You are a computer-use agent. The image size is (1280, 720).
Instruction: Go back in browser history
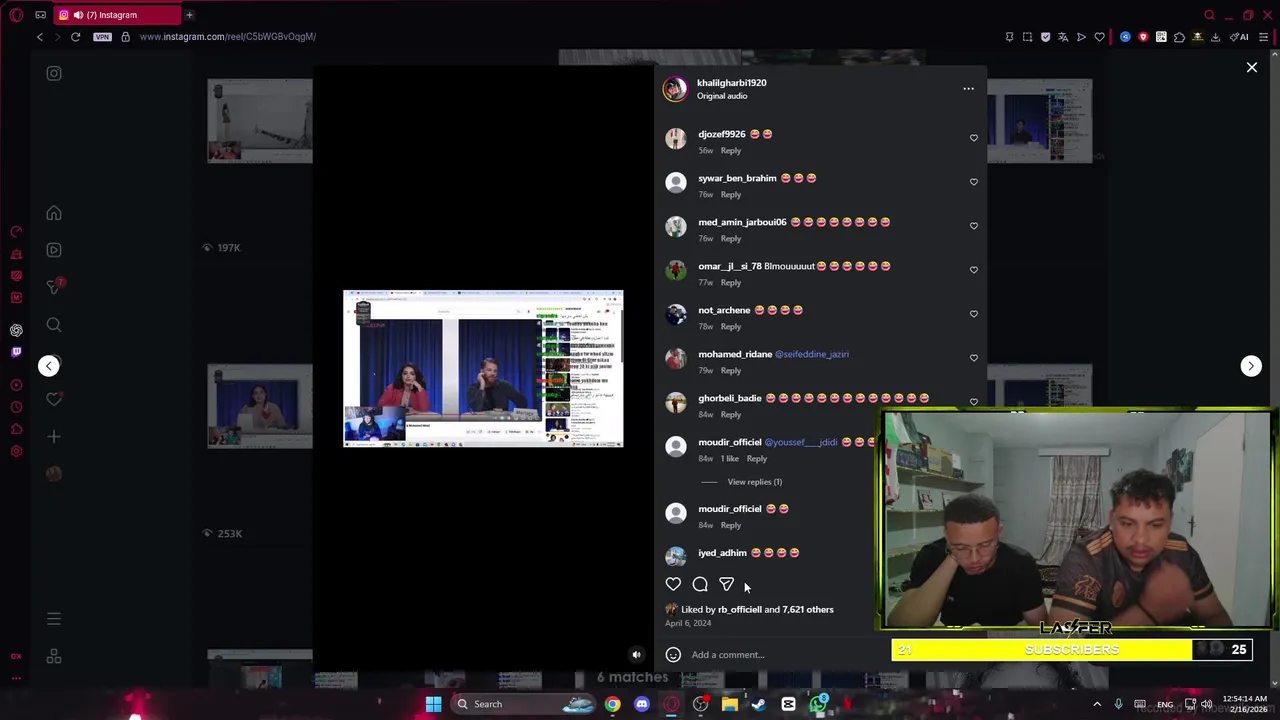pyautogui.click(x=40, y=37)
